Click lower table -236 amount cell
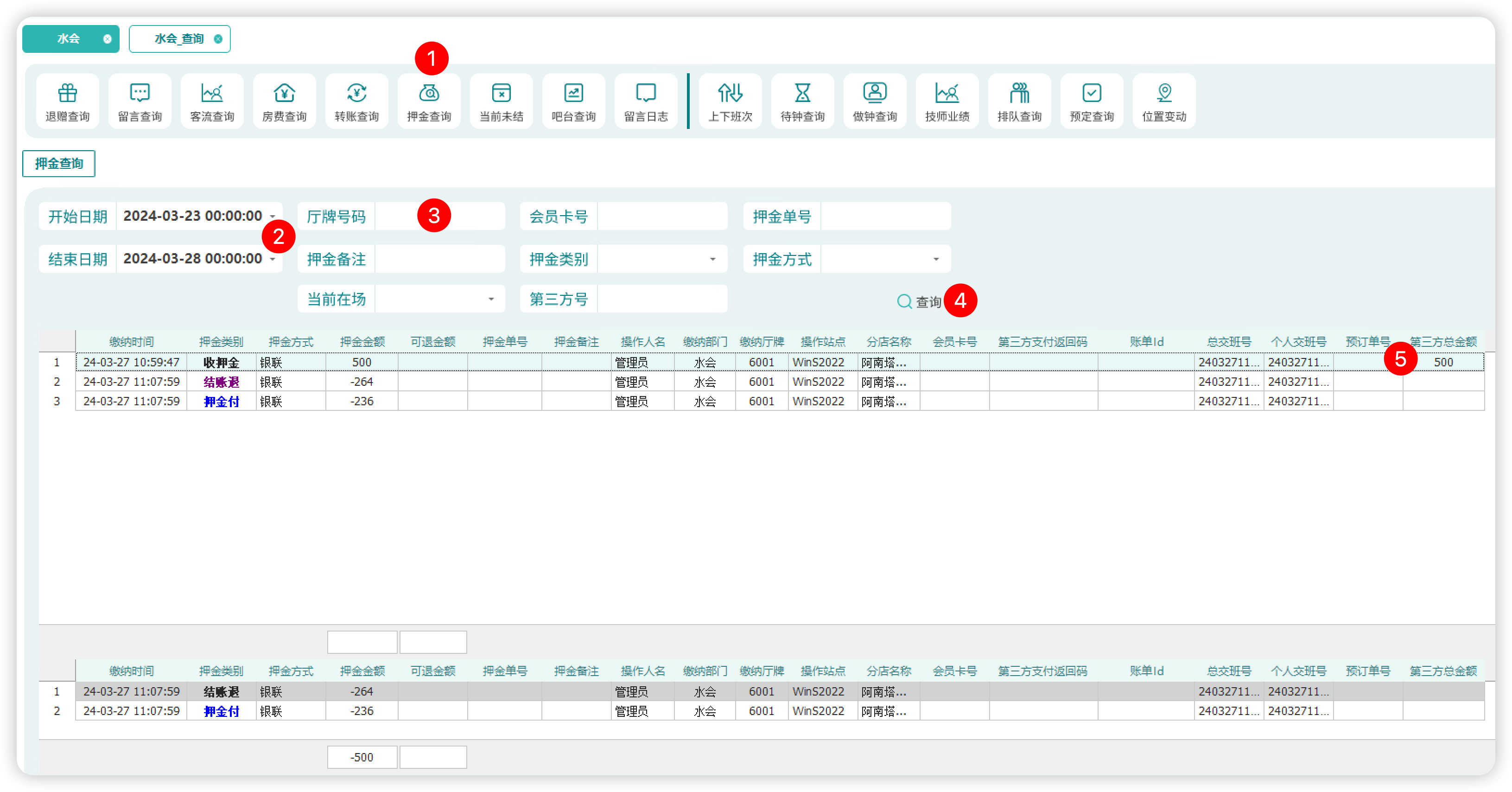Image resolution: width=1512 pixels, height=792 pixels. [362, 711]
